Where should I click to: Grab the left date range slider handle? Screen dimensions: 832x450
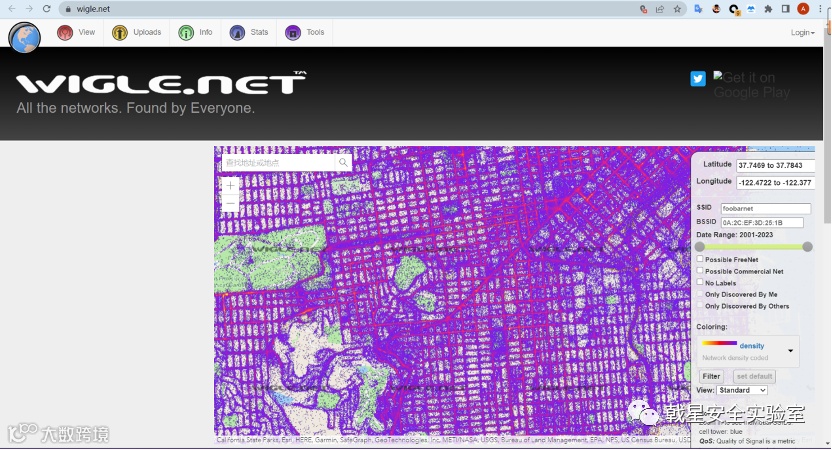(700, 247)
